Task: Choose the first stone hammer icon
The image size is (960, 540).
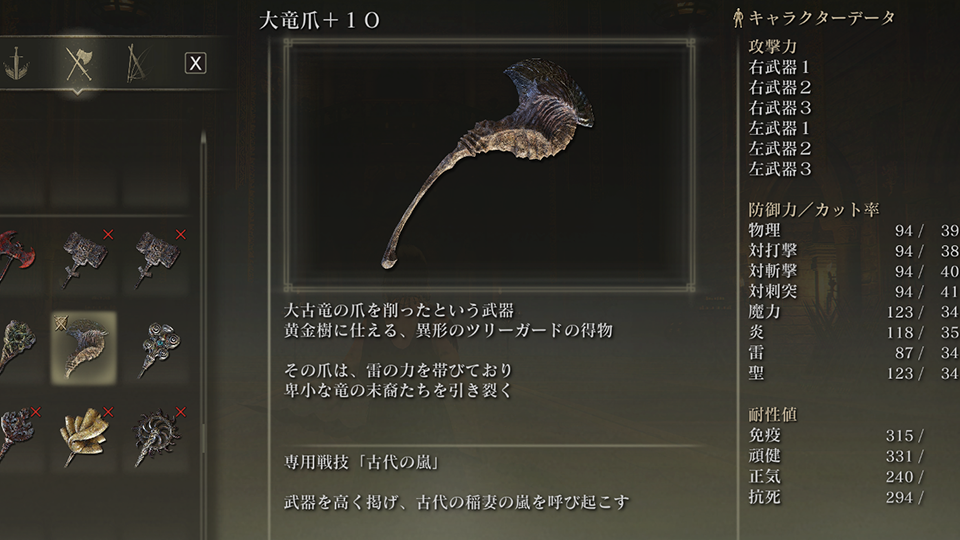Action: 85,258
